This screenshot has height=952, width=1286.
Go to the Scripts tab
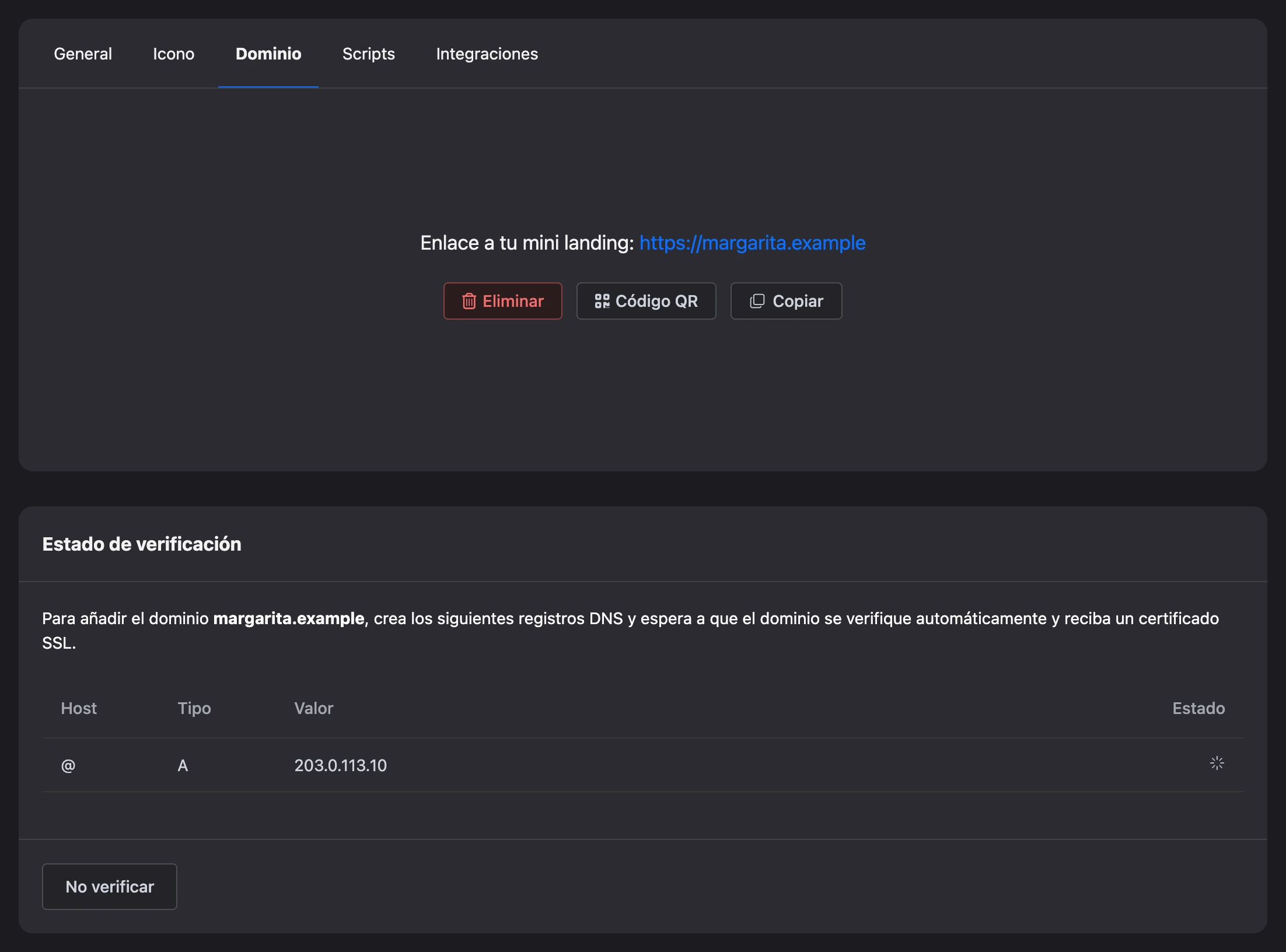point(369,54)
